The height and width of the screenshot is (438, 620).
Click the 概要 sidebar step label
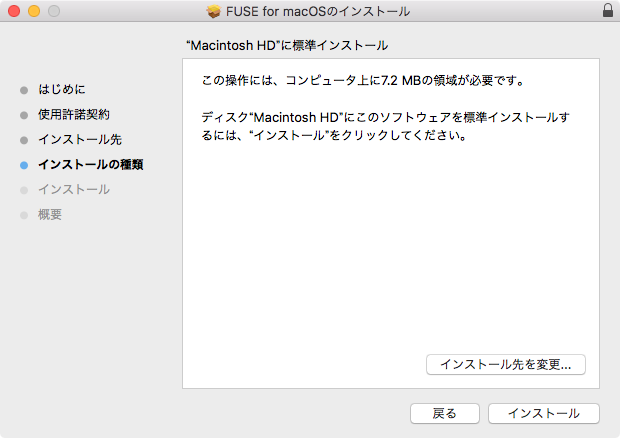pos(50,215)
